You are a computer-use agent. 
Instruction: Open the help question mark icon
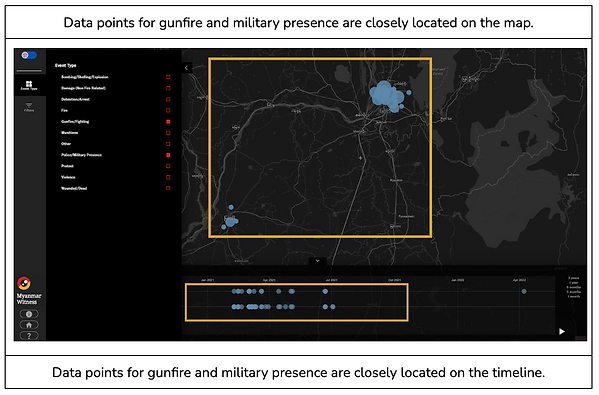click(29, 336)
